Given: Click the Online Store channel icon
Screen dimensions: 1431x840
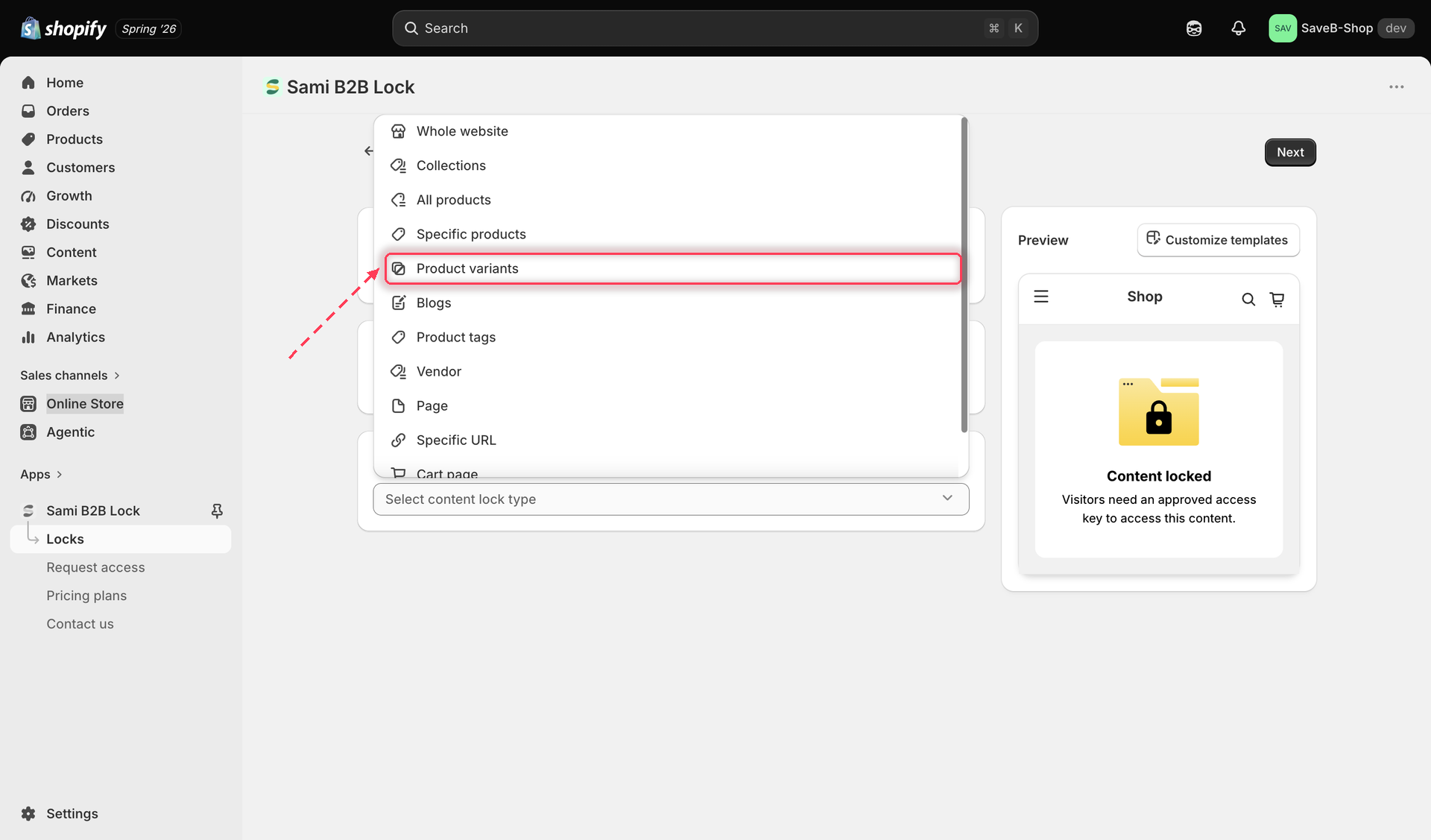Looking at the screenshot, I should (28, 404).
